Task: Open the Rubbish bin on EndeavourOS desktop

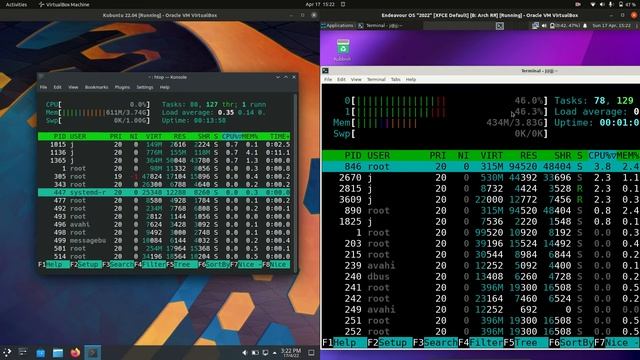Action: point(343,50)
